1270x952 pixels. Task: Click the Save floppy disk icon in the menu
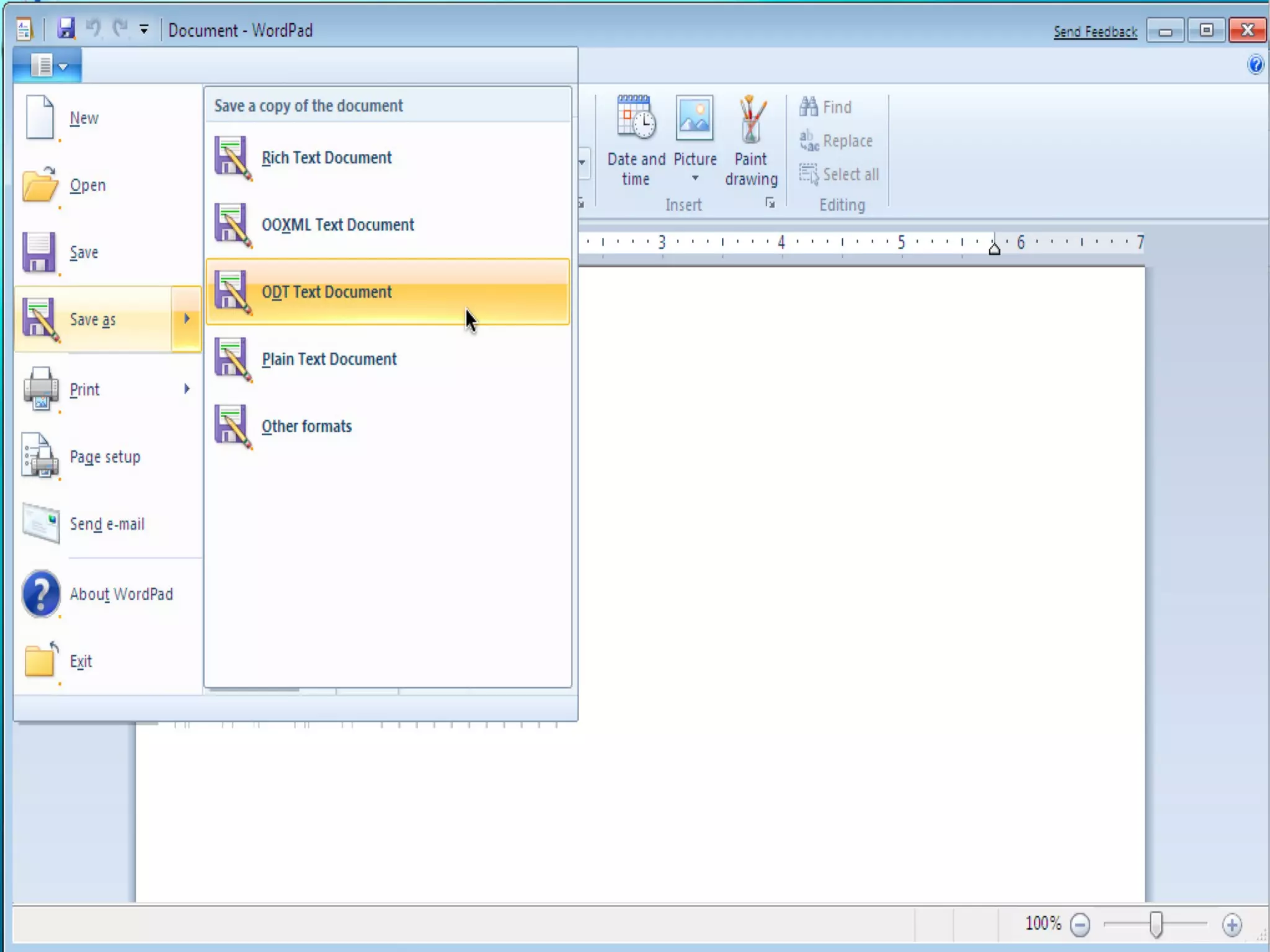click(39, 252)
